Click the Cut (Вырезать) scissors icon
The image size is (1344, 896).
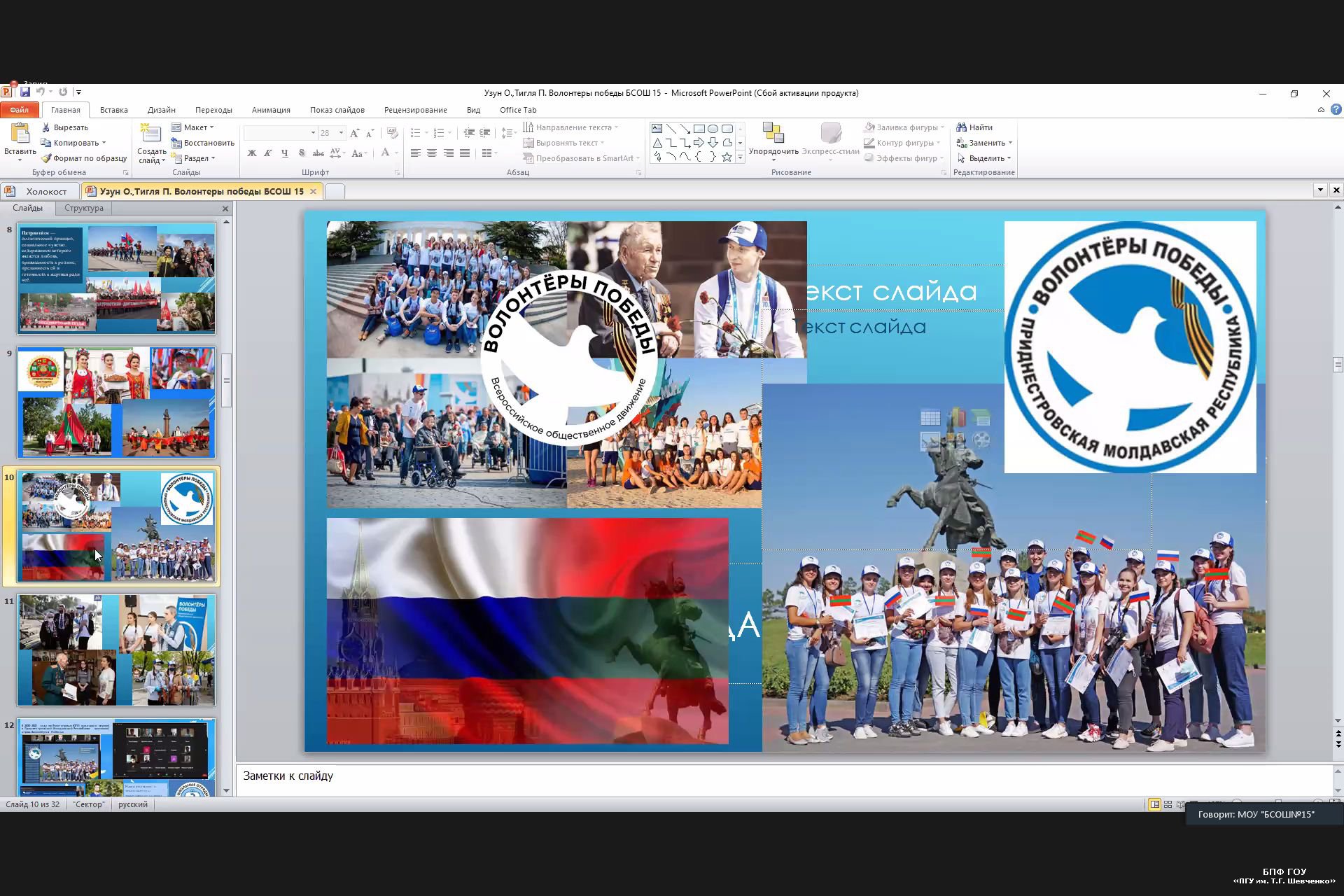46,127
